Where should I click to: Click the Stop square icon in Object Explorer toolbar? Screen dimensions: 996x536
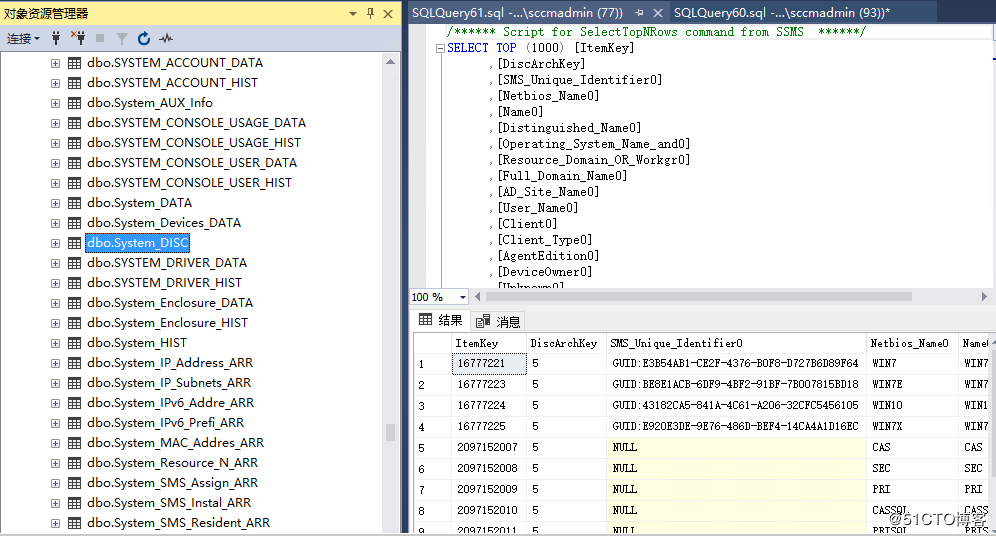point(100,38)
